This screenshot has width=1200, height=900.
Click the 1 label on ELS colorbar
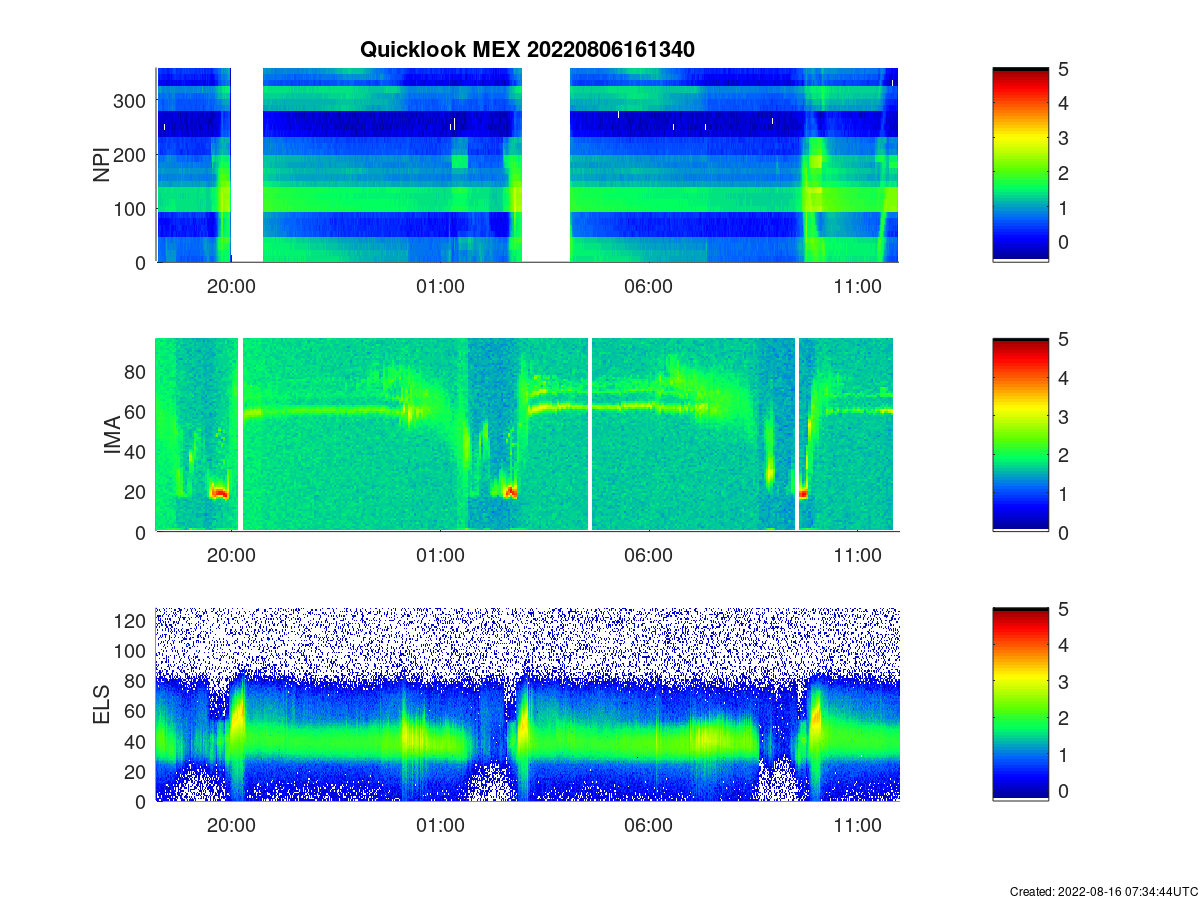[1065, 754]
